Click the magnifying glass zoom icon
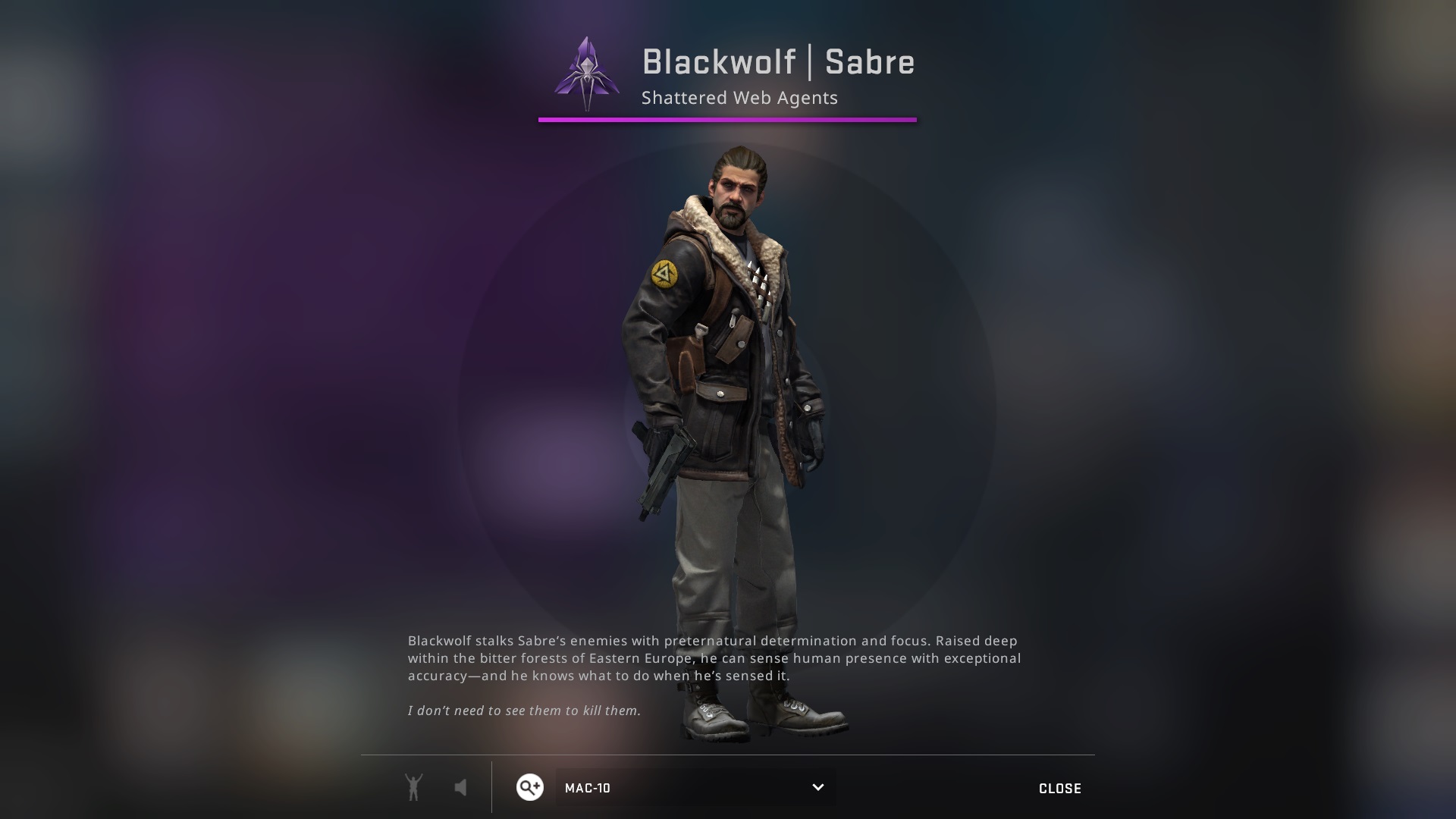The width and height of the screenshot is (1456, 819). [530, 787]
